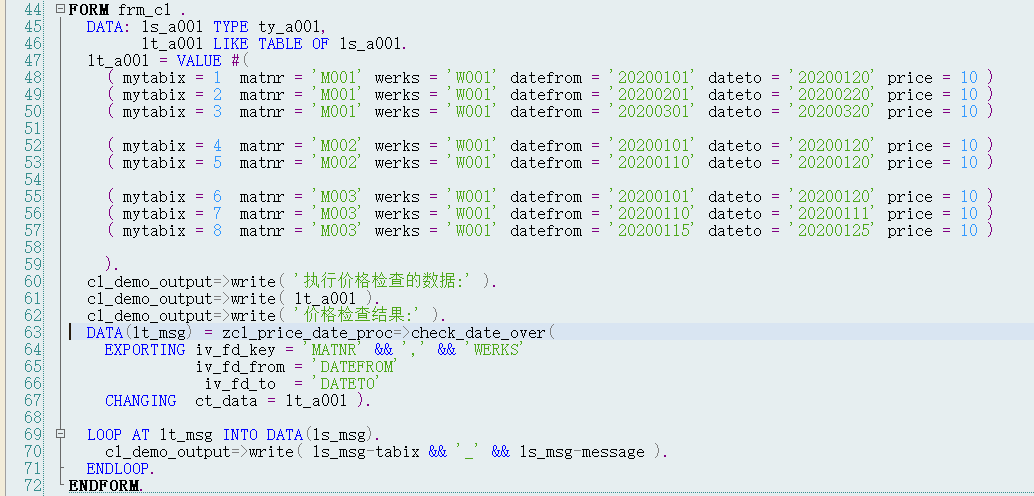
Task: Click mytabix value 1 on line 48
Action: [218, 78]
